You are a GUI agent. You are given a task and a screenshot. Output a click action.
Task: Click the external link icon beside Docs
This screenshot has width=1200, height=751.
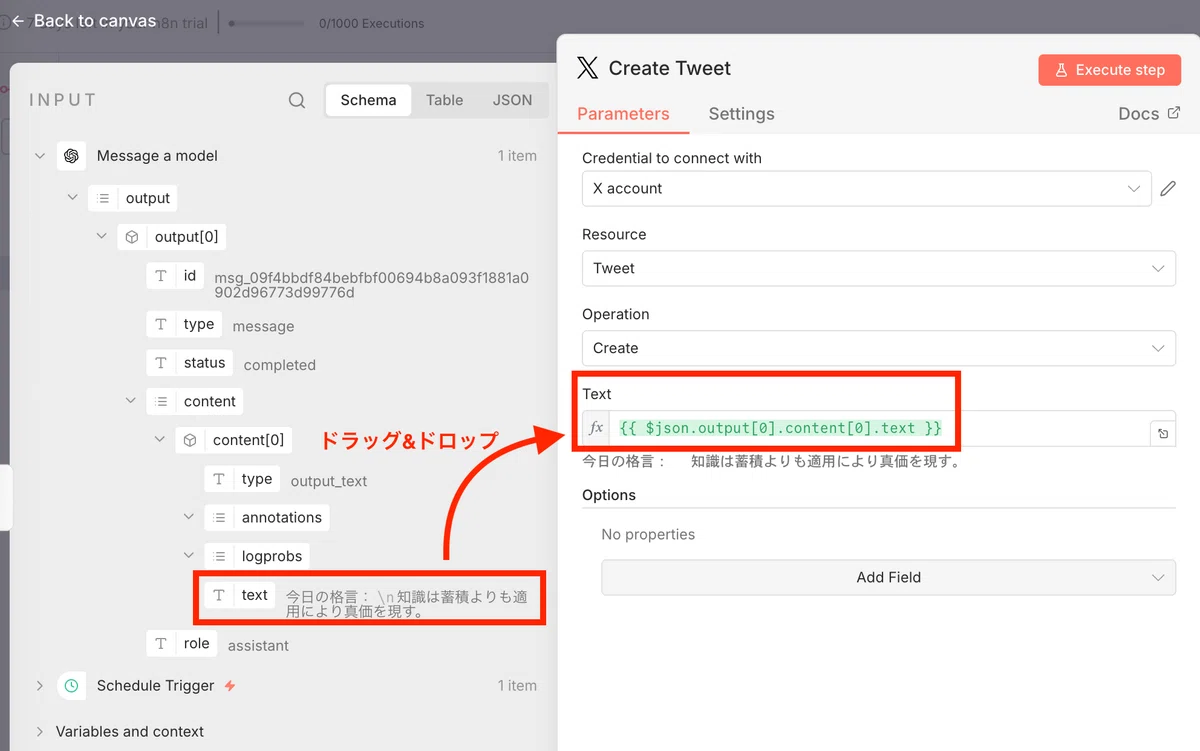pyautogui.click(x=1174, y=113)
